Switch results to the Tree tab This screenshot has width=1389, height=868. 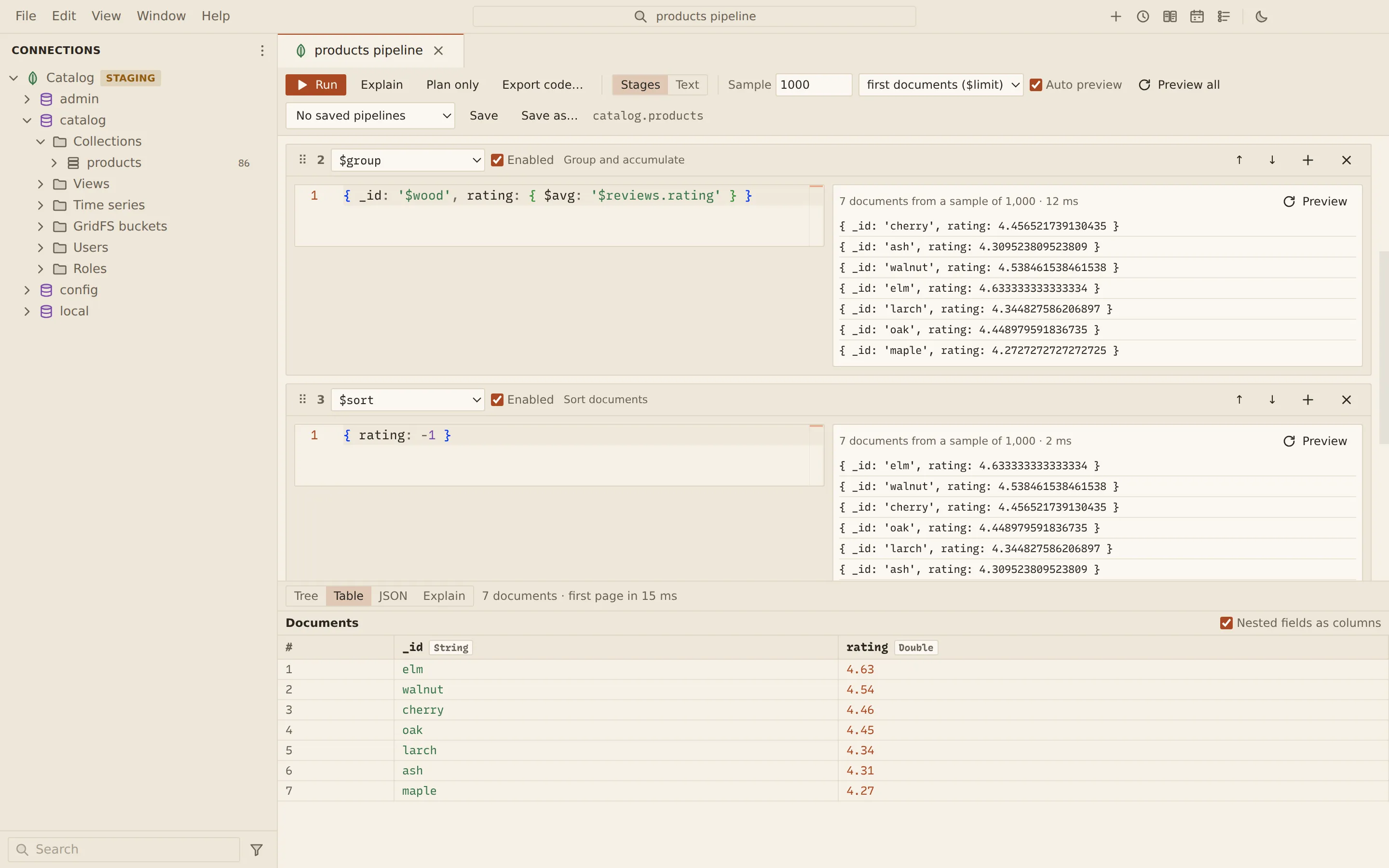306,596
